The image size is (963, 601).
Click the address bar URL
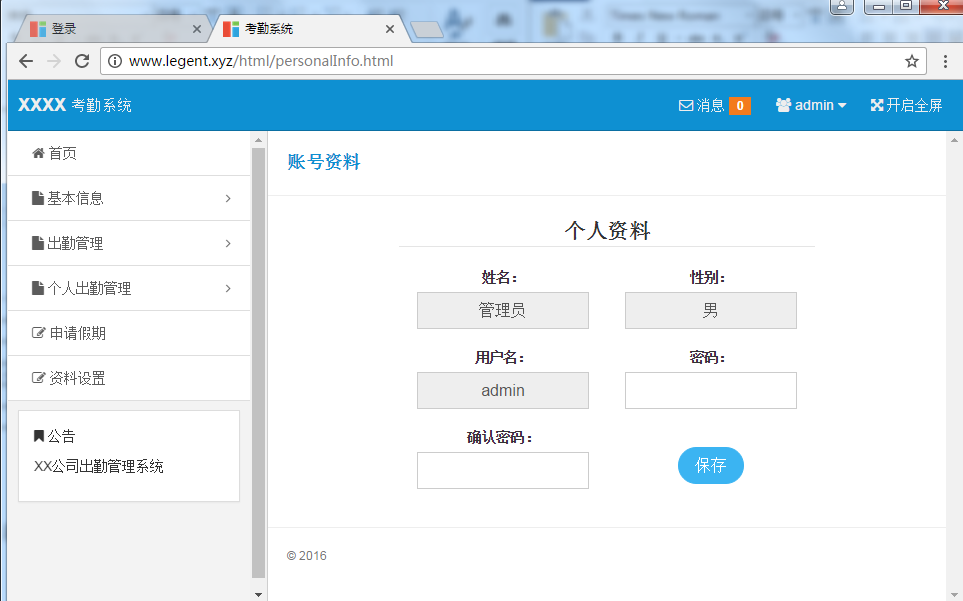pyautogui.click(x=261, y=61)
